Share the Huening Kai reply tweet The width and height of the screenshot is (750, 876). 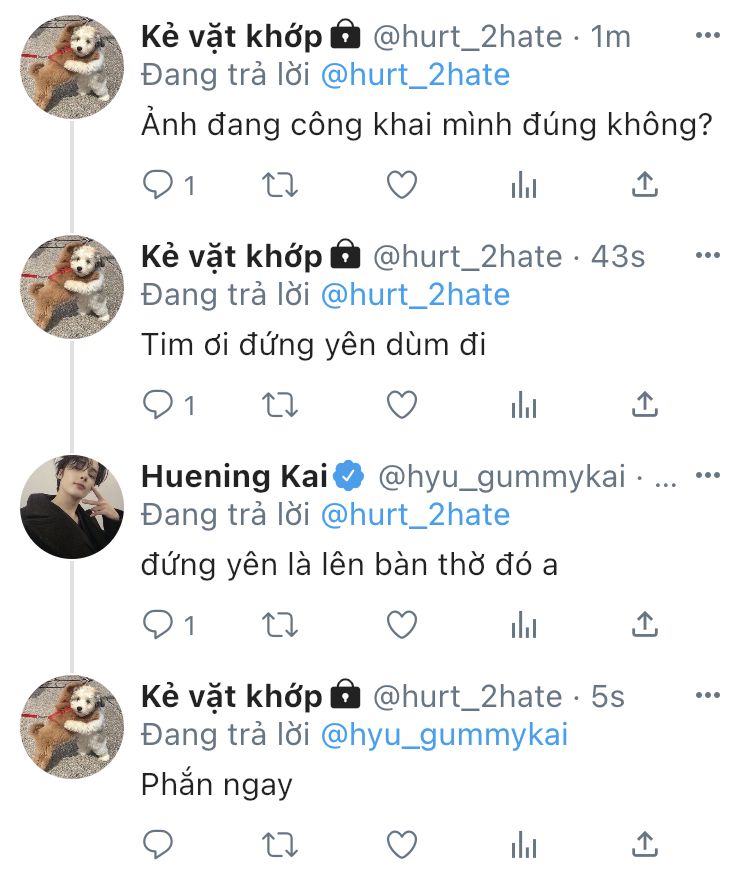coord(646,624)
